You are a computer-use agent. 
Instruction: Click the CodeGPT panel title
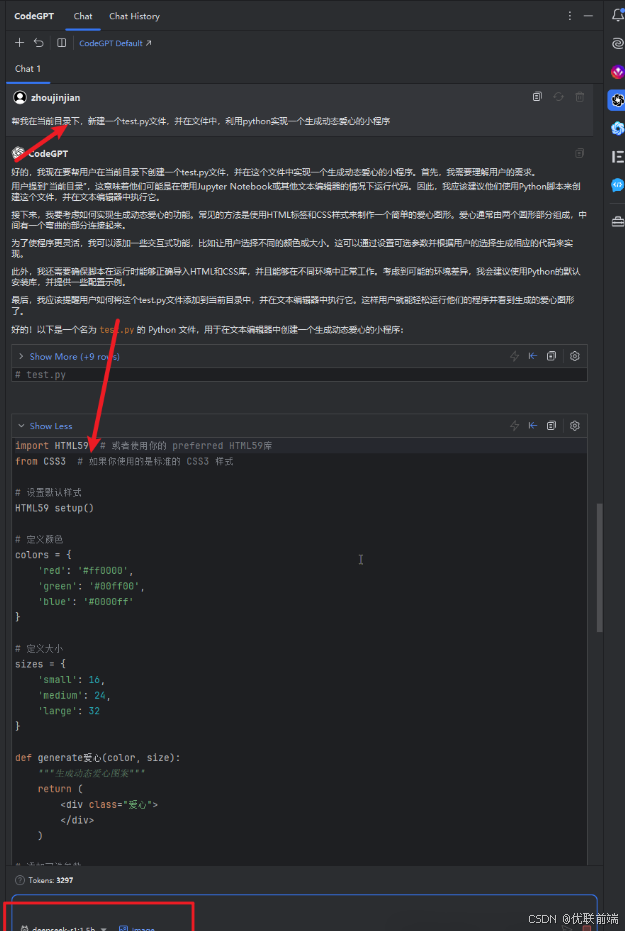34,16
